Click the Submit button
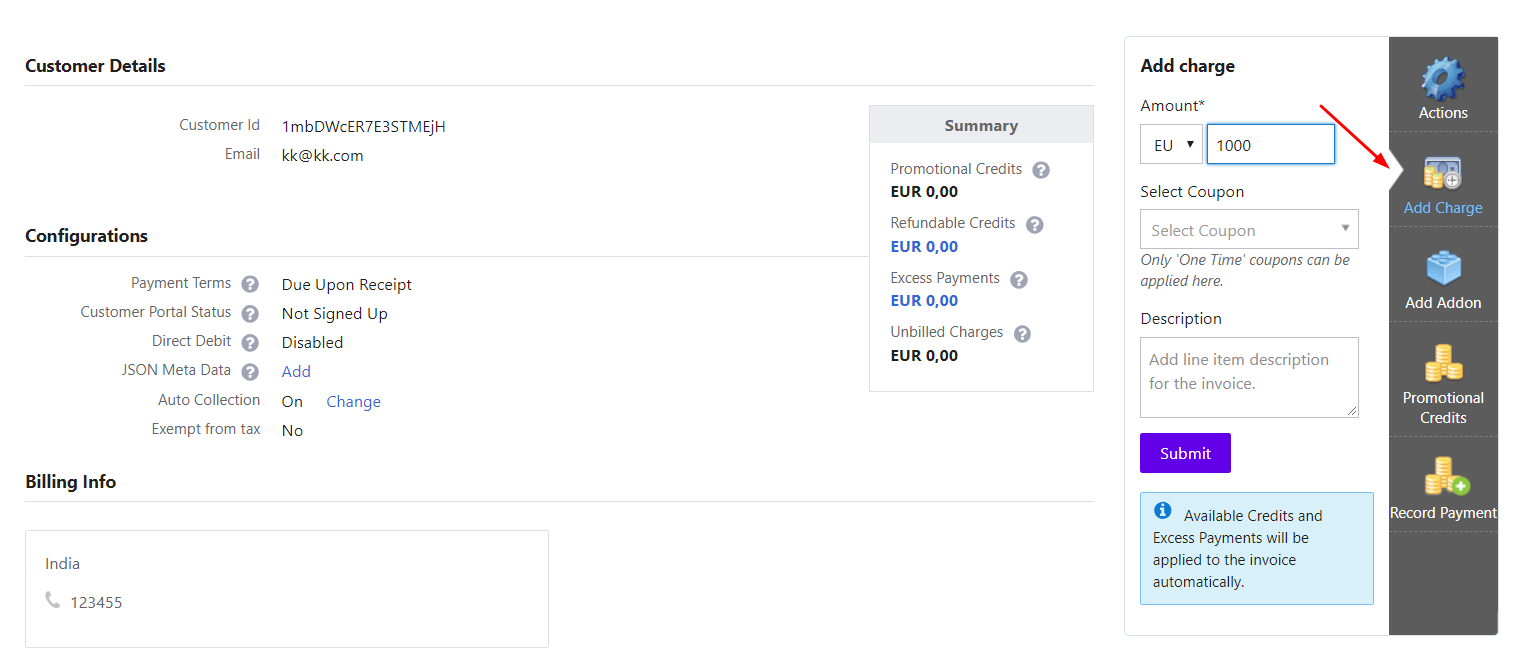The width and height of the screenshot is (1524, 660). click(1185, 453)
